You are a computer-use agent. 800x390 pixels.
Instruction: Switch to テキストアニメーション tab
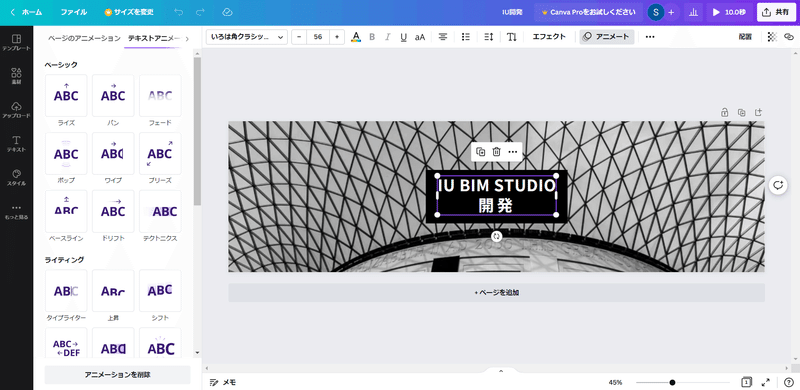coord(154,38)
